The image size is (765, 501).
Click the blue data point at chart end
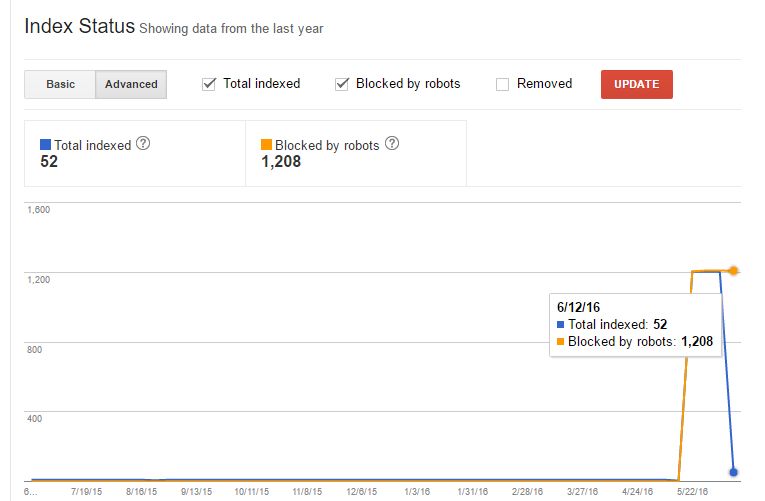[733, 472]
